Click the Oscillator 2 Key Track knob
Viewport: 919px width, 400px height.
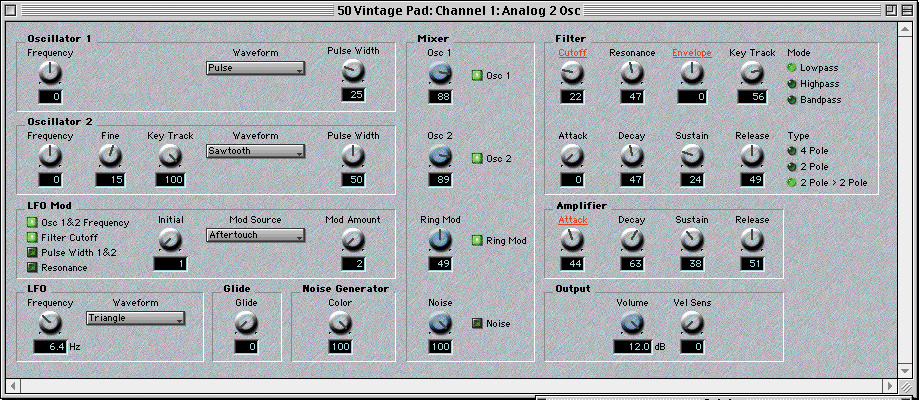coord(171,155)
